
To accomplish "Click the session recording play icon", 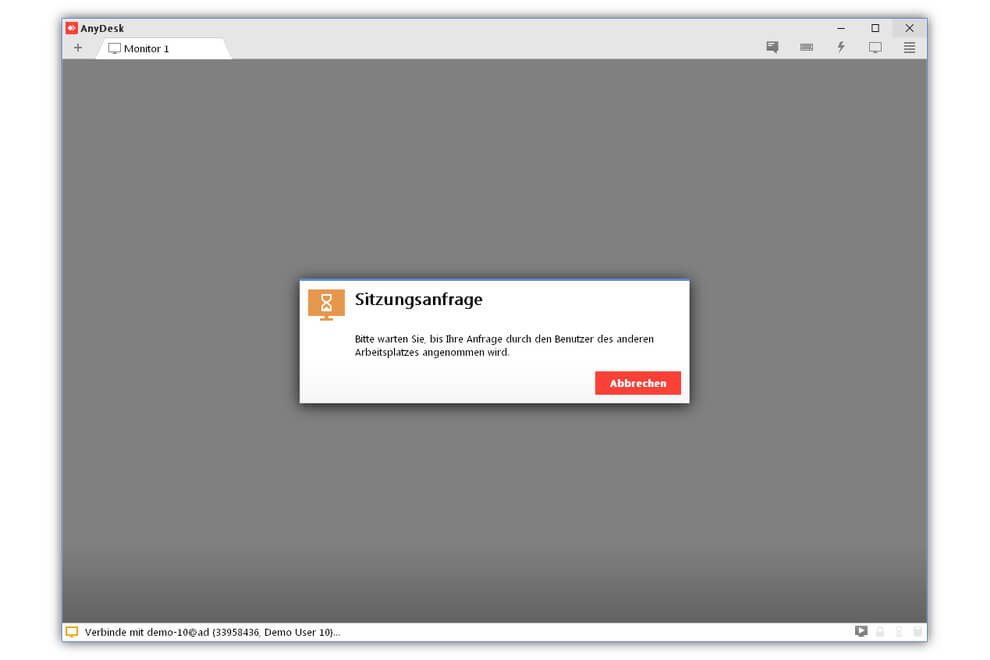I will click(x=861, y=632).
